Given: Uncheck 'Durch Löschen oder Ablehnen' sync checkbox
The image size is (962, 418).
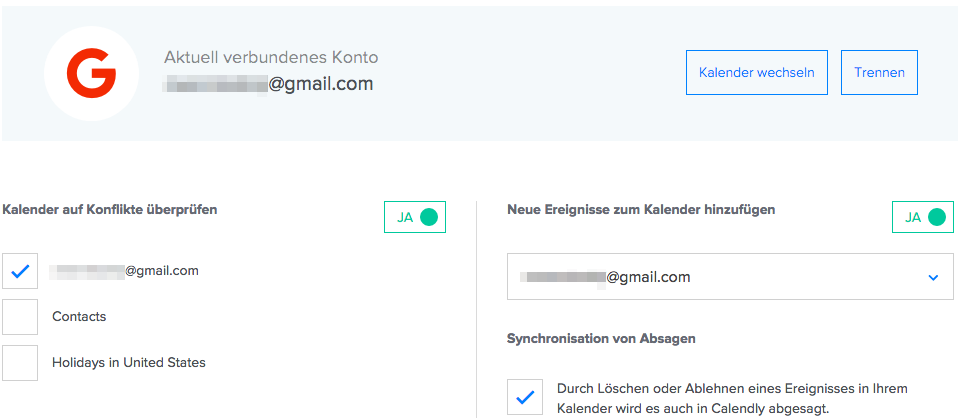Looking at the screenshot, I should point(525,397).
